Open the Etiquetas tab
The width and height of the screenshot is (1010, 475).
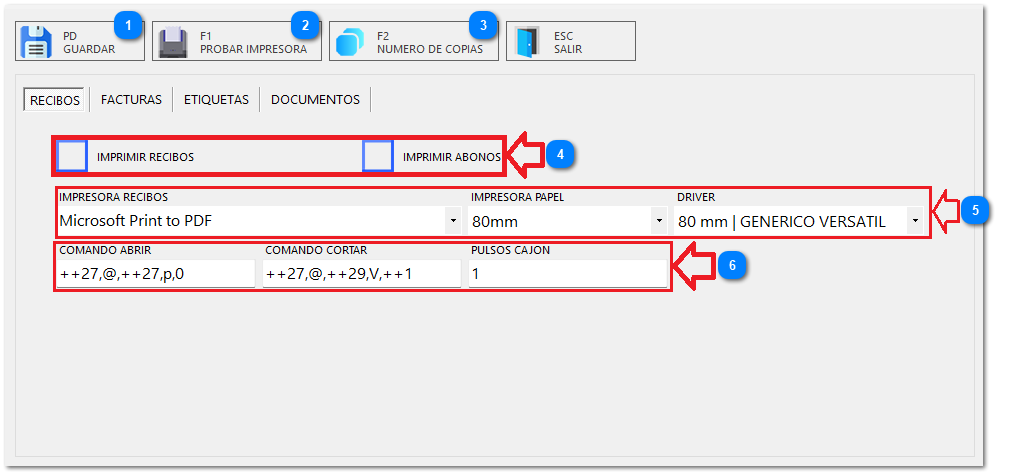[x=216, y=100]
